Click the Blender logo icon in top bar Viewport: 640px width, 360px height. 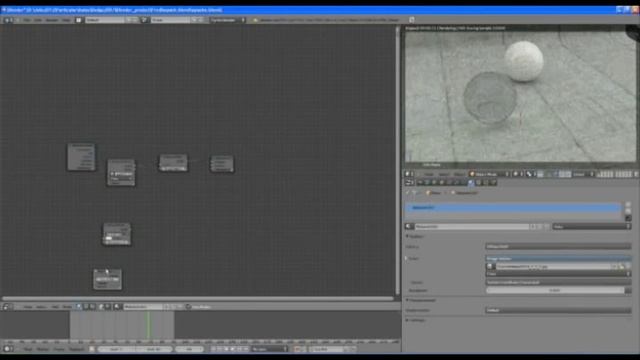256,20
